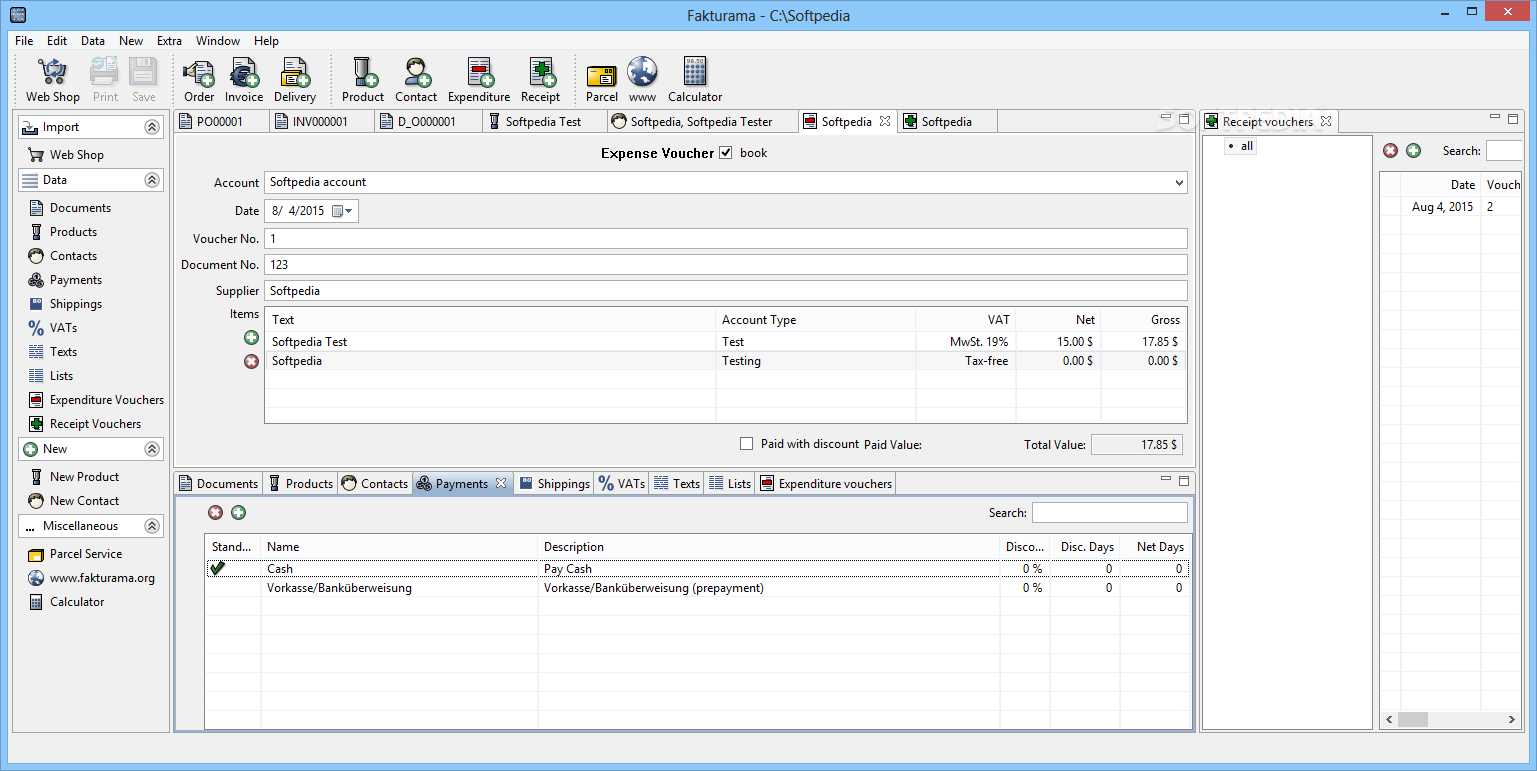The height and width of the screenshot is (771, 1537).
Task: Switch to the INV000001 editor tab
Action: tap(322, 122)
